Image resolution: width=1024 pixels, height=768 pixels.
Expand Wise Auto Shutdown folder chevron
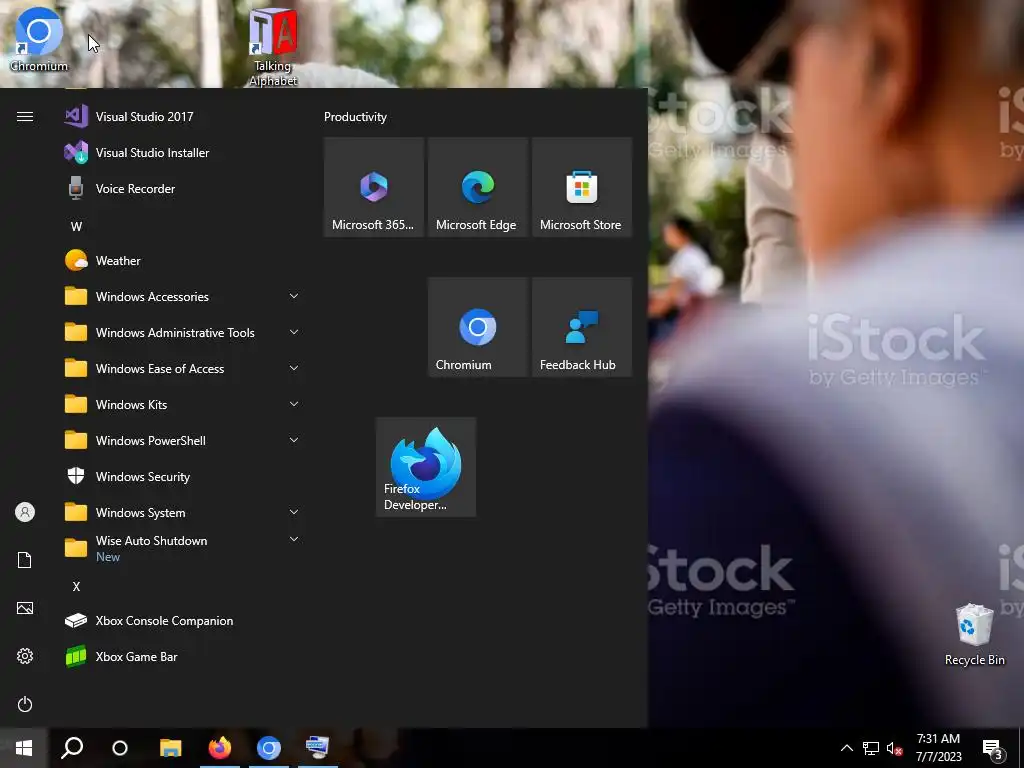[294, 539]
